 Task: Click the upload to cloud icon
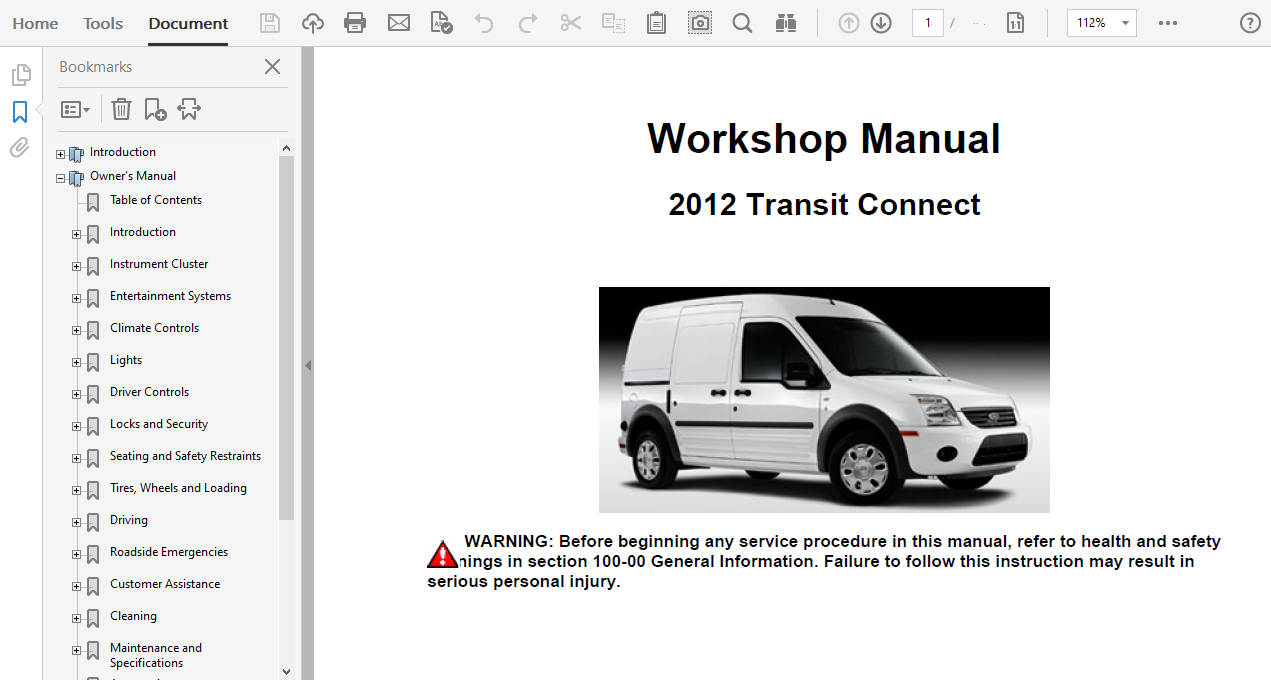(313, 23)
